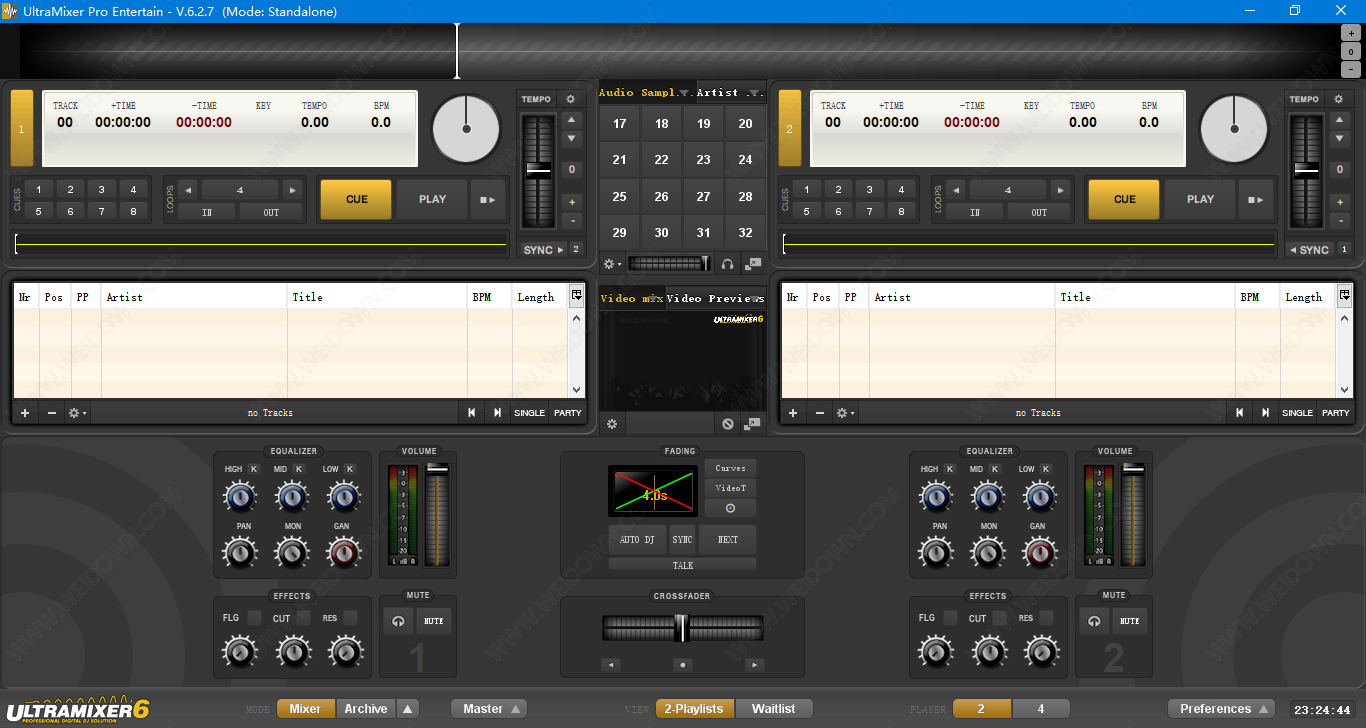
Task: Switch to Archive mode
Action: [x=366, y=709]
